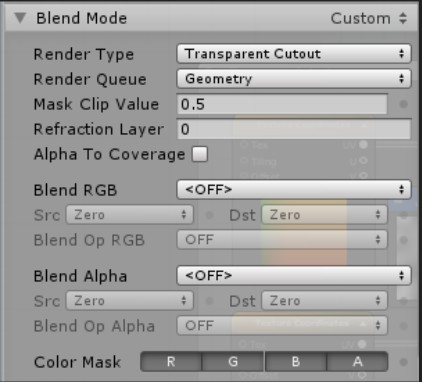This screenshot has width=422, height=382.
Task: Click the Mask Clip Value field
Action: [282, 104]
